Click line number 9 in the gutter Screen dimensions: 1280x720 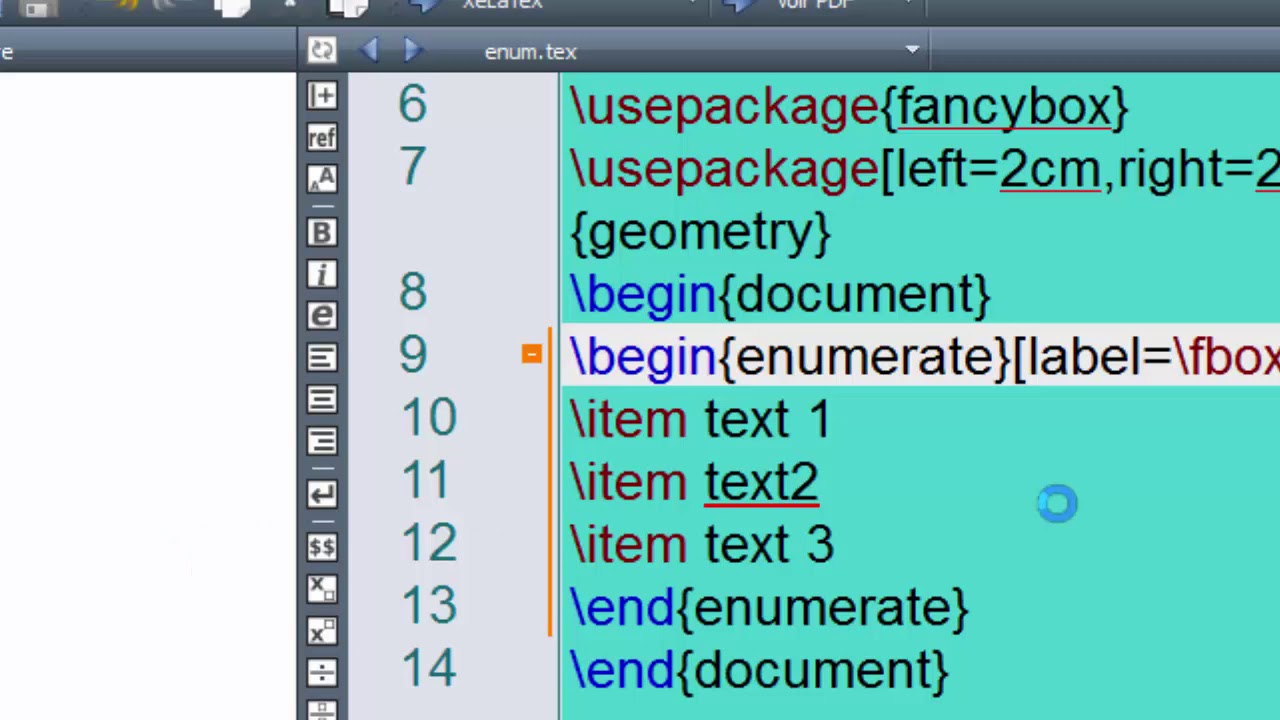[412, 355]
